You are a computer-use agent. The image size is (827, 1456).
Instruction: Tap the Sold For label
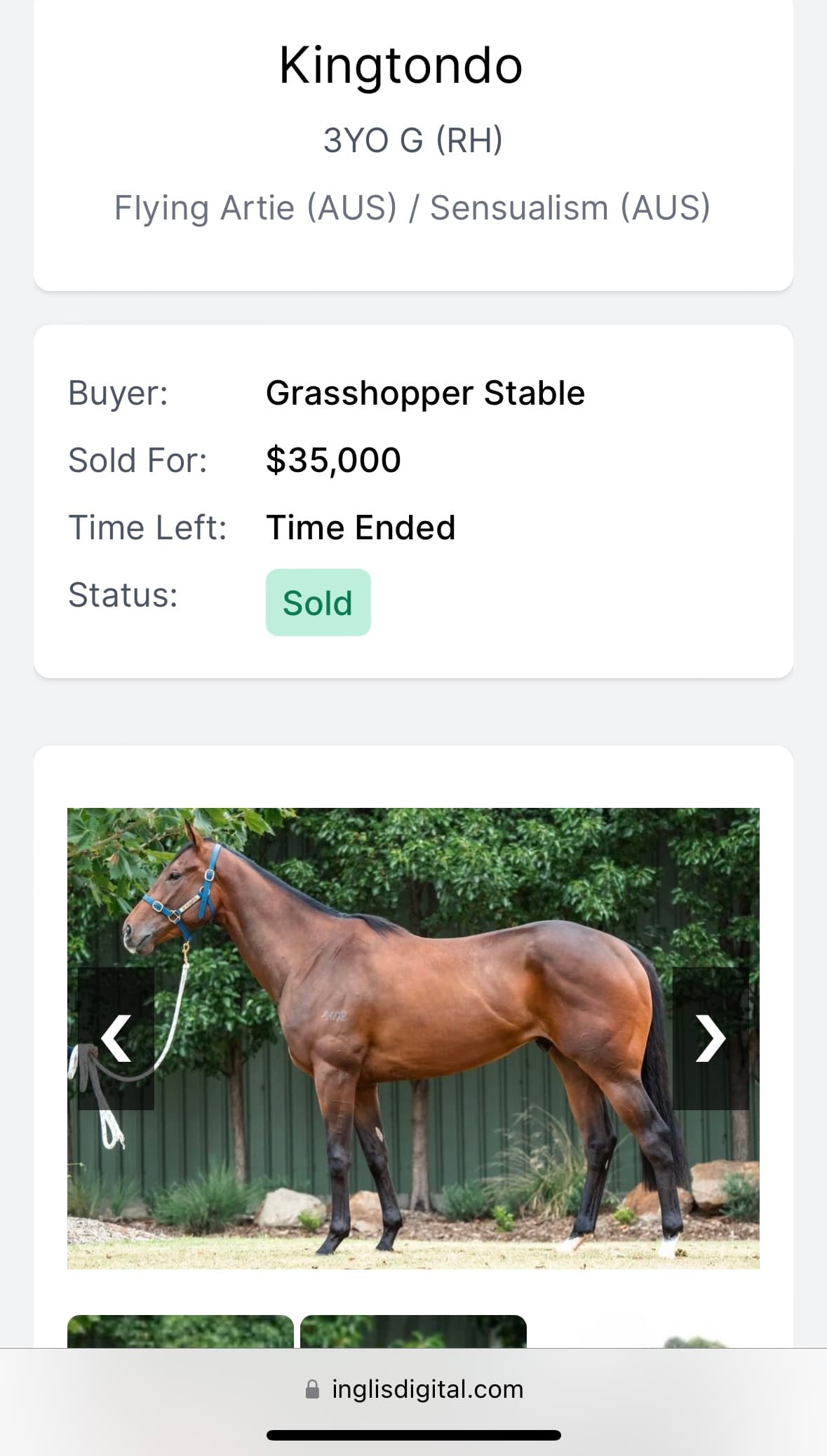pyautogui.click(x=137, y=460)
